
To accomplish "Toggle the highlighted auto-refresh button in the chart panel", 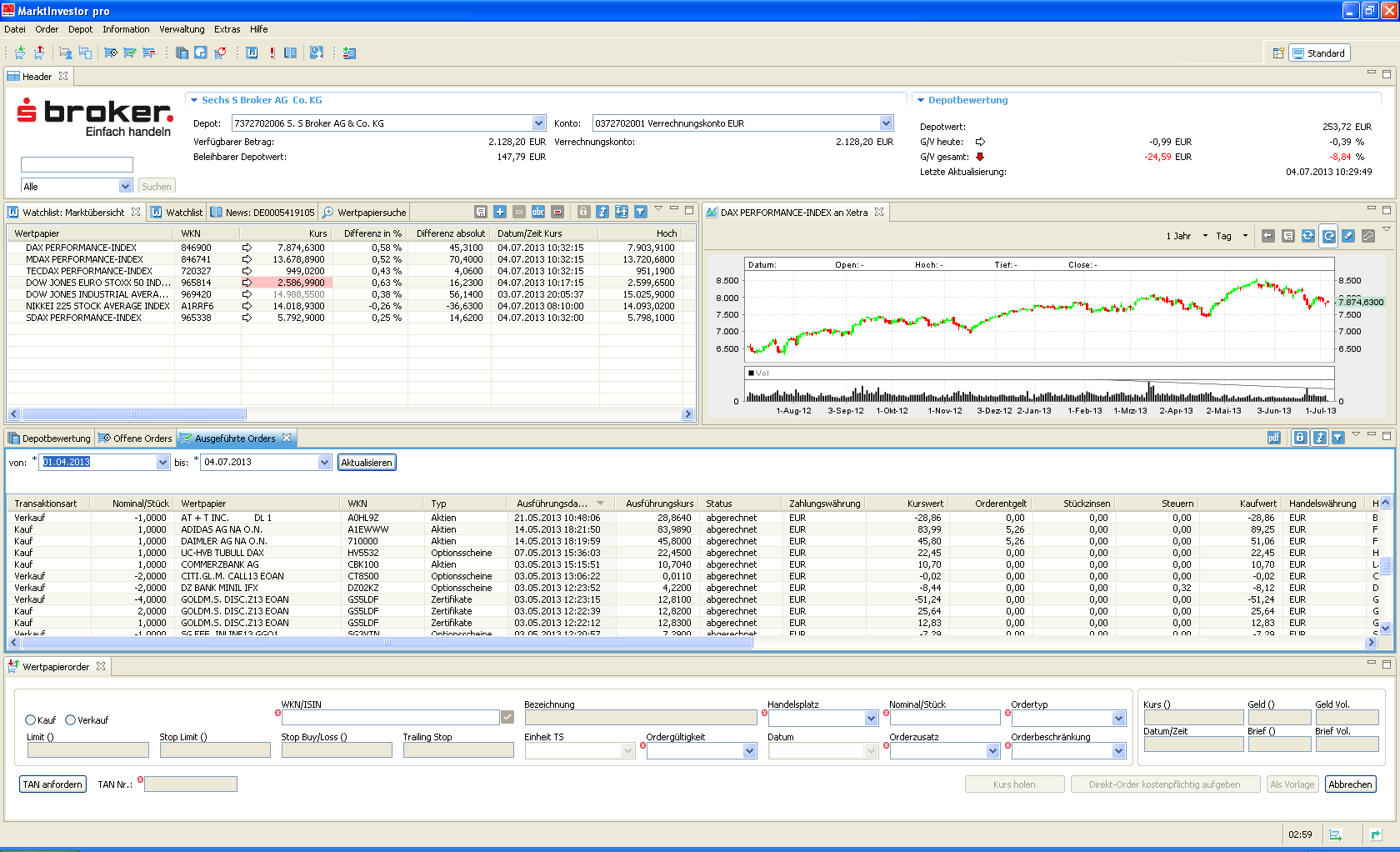I will (1328, 236).
